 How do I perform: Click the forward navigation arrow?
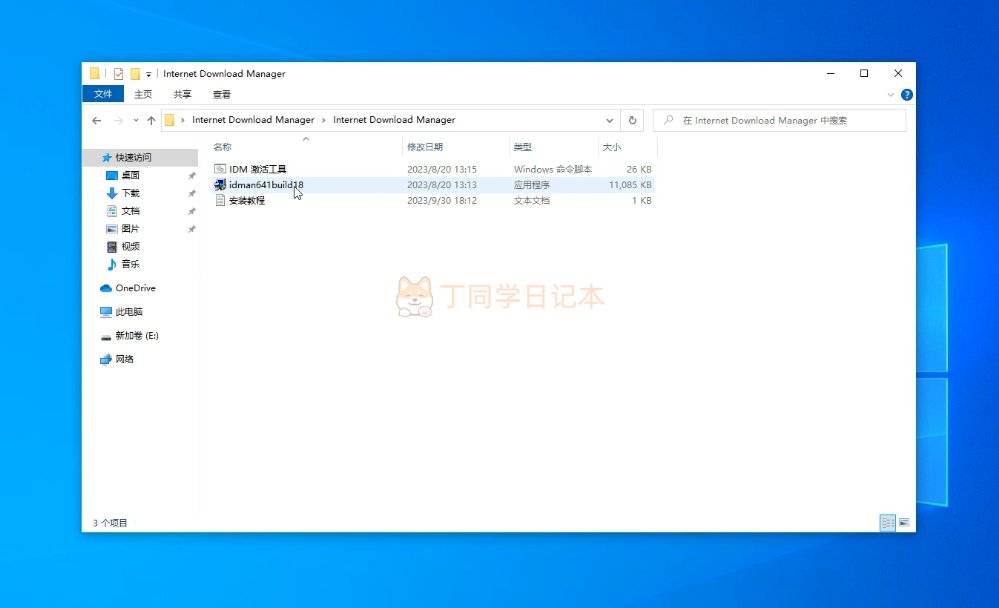pyautogui.click(x=119, y=120)
